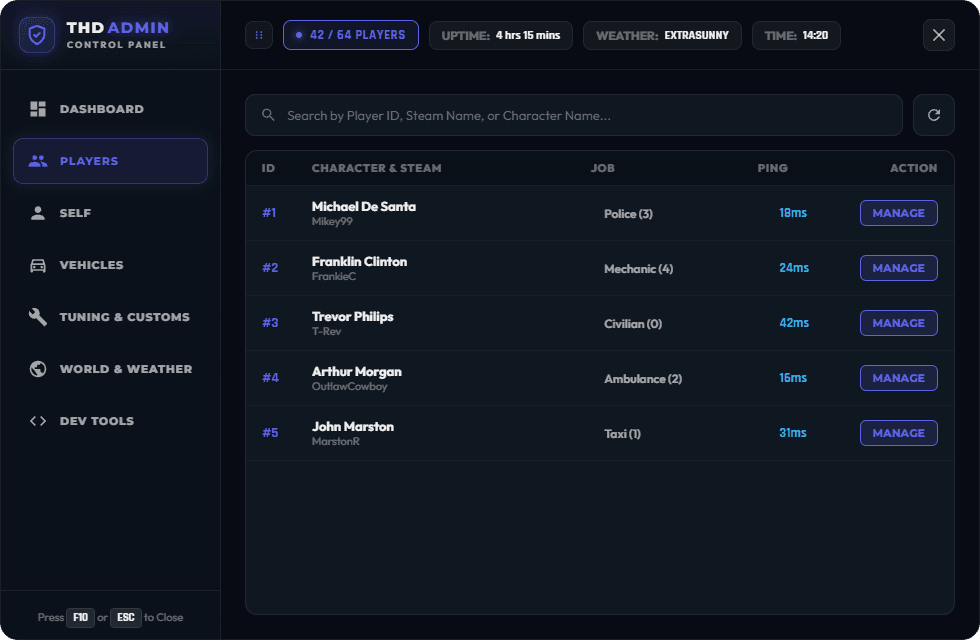Manage player Trevor Philips
Viewport: 980px width, 640px height.
pyautogui.click(x=899, y=323)
